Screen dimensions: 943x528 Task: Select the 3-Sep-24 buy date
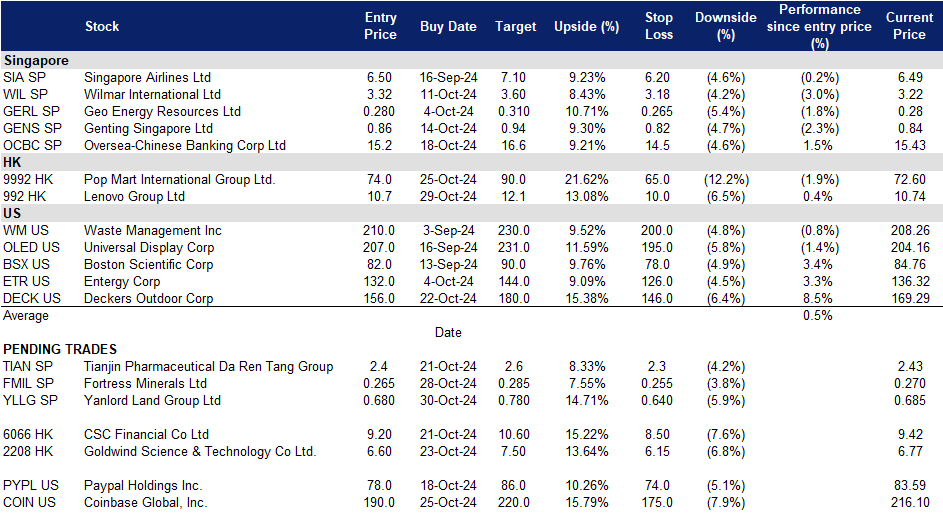tap(448, 231)
